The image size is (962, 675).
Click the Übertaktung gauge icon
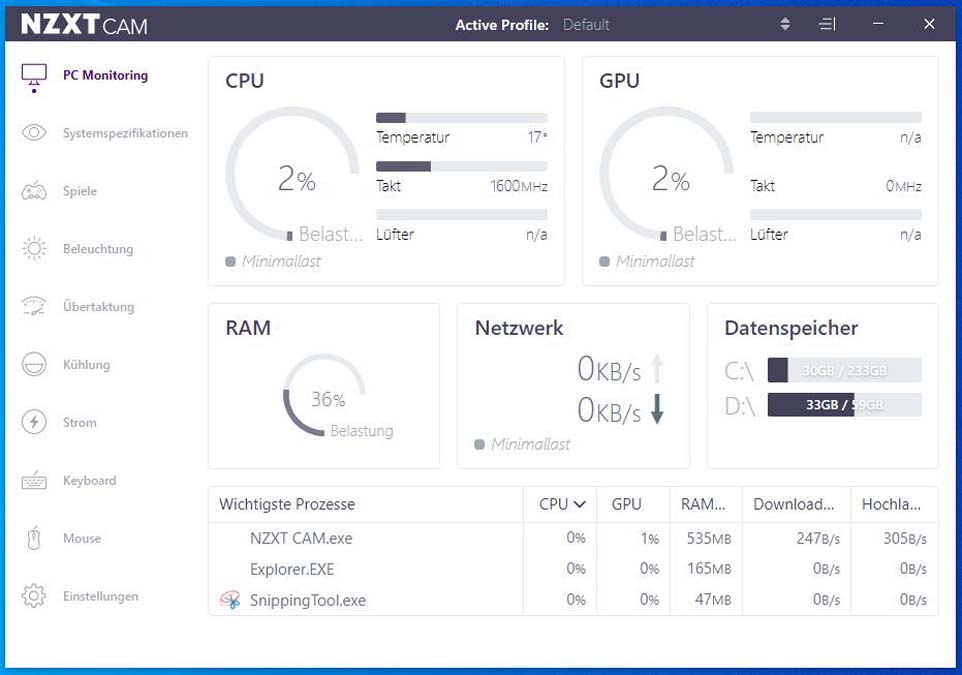coord(34,306)
